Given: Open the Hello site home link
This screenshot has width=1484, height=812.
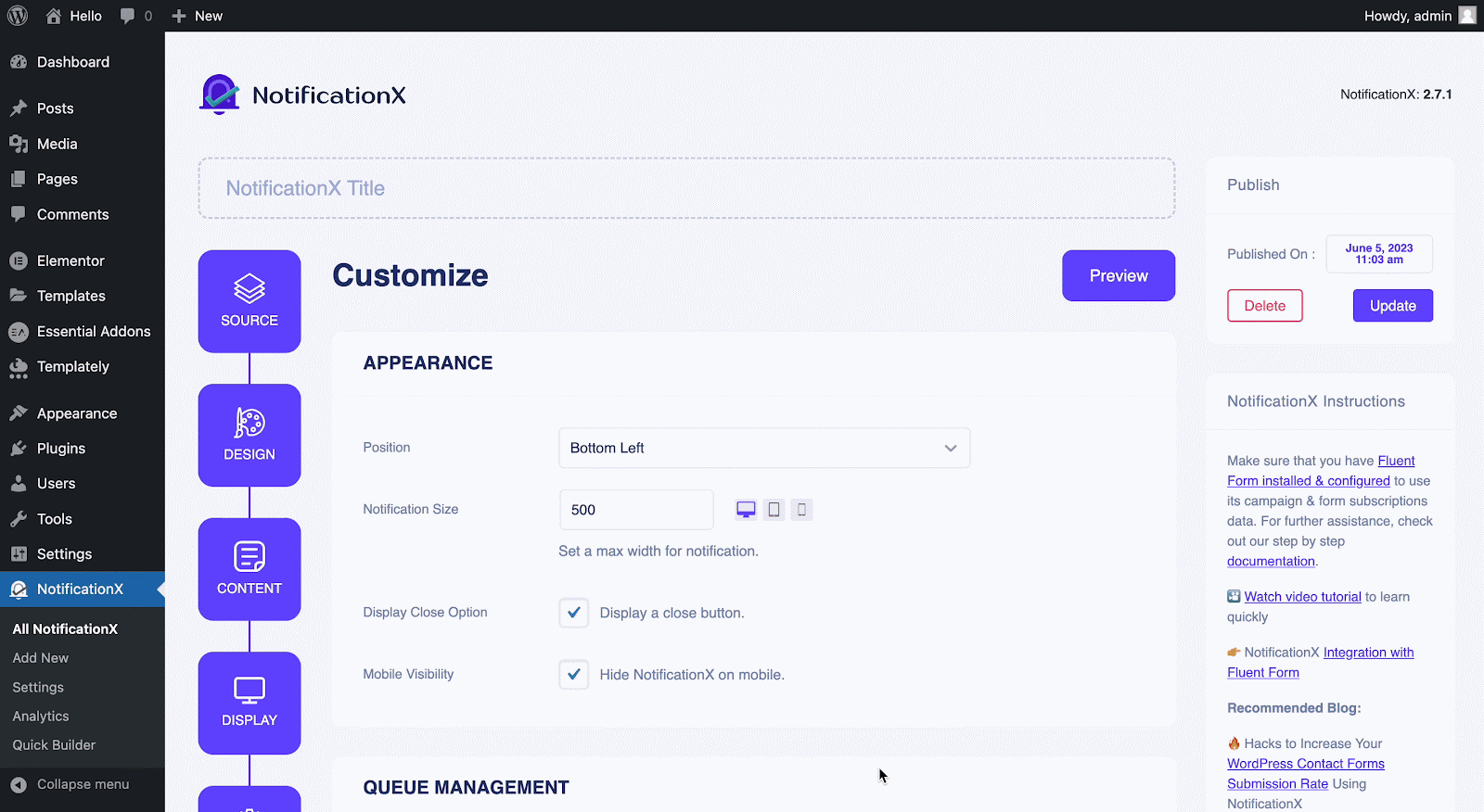Looking at the screenshot, I should click(73, 16).
